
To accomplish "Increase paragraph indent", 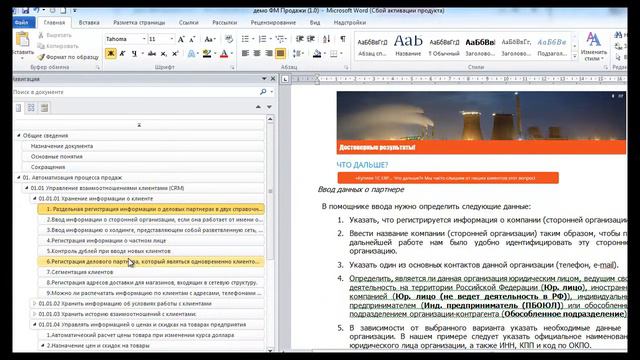I will [311, 39].
